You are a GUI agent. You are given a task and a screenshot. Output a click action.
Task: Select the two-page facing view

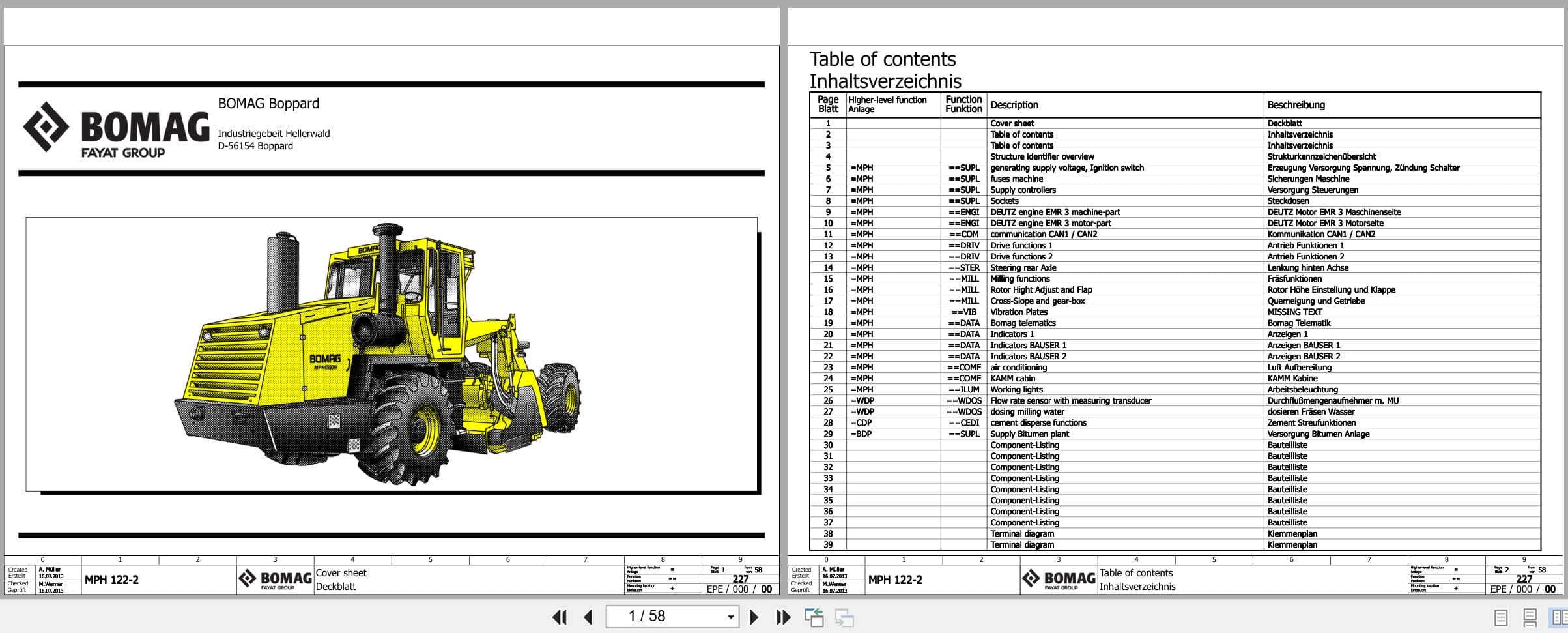point(1559,617)
